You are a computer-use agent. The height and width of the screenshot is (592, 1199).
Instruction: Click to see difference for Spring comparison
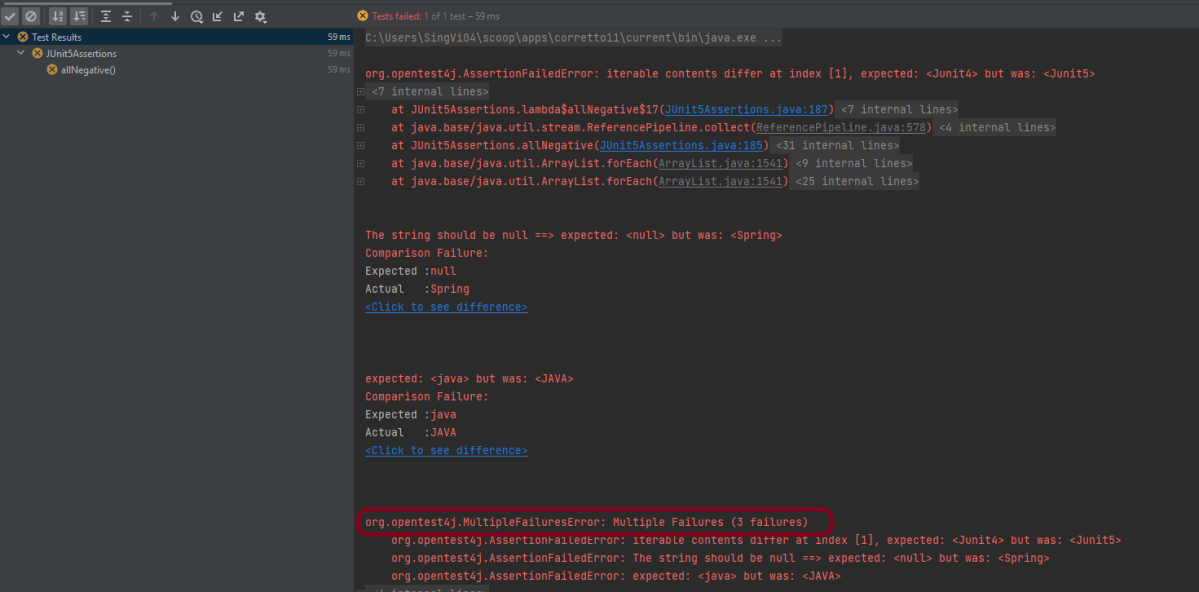pos(446,307)
